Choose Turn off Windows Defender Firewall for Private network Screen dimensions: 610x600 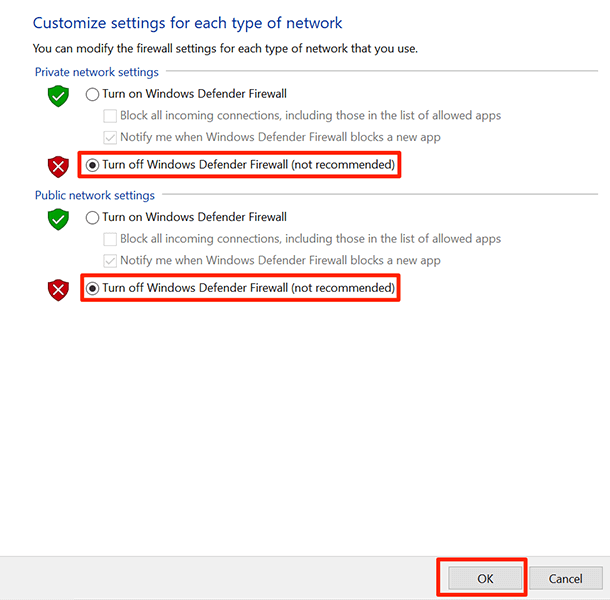93,164
